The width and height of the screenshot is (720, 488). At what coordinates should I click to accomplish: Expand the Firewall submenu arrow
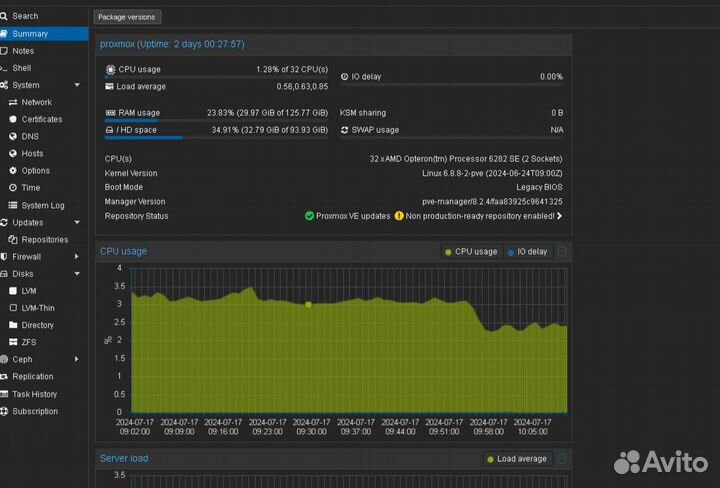(77, 257)
